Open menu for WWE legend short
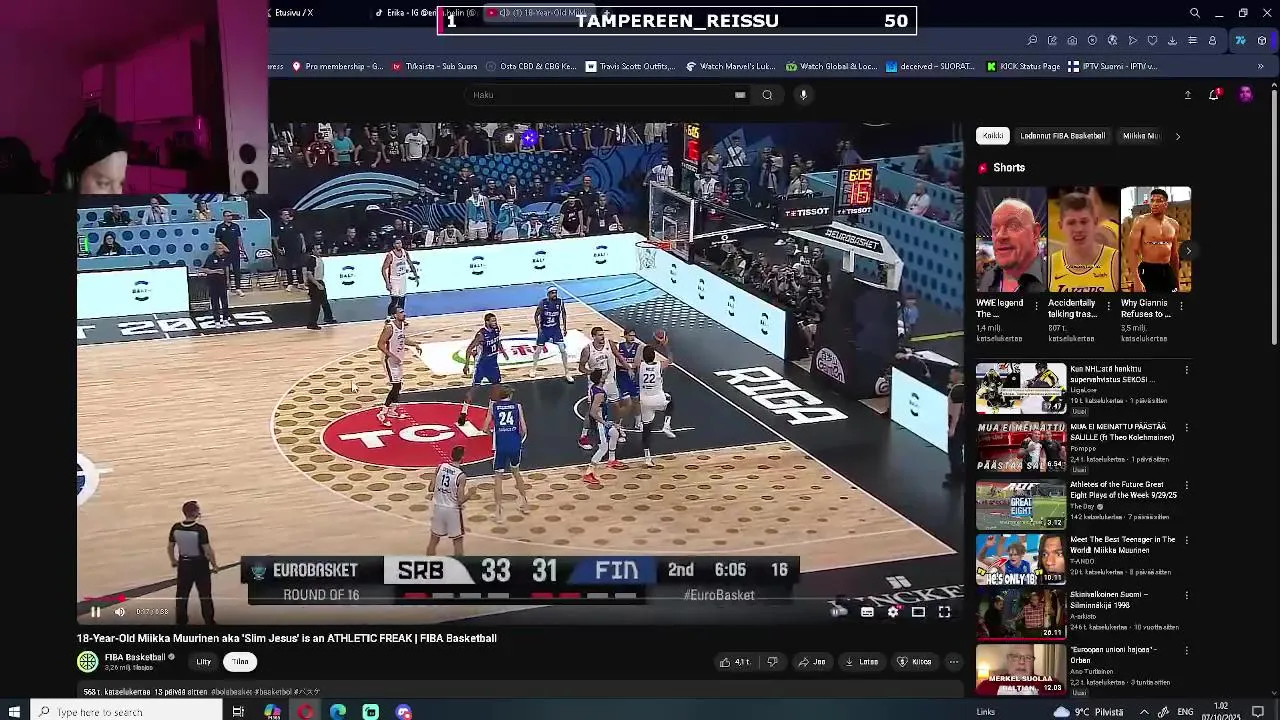The height and width of the screenshot is (720, 1280). 1037,306
